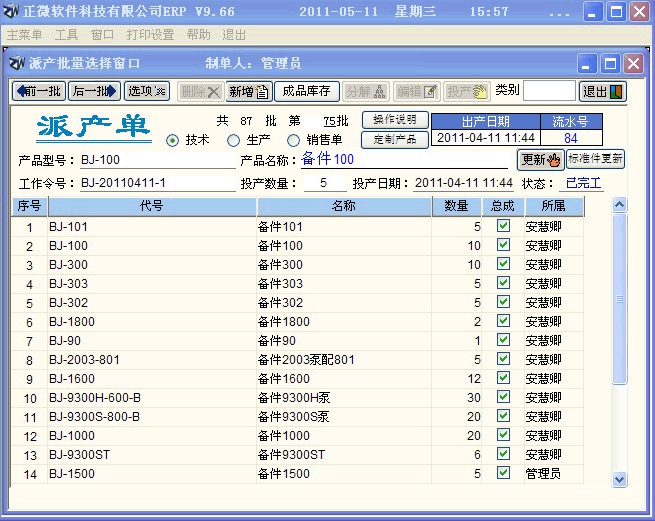
Task: Click the 前一批 previous batch button
Action: click(38, 91)
